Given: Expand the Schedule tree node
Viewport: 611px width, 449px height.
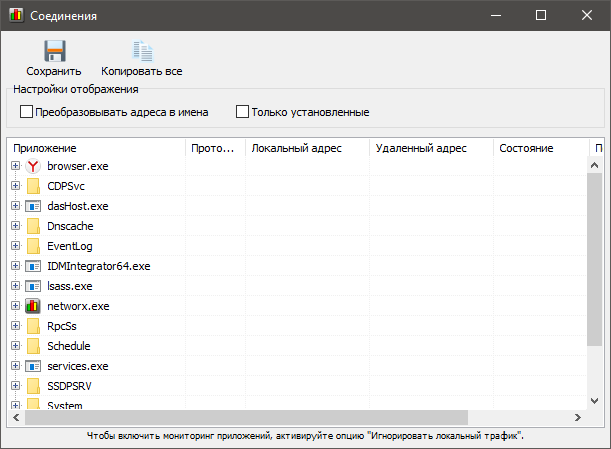Looking at the screenshot, I should click(x=16, y=346).
